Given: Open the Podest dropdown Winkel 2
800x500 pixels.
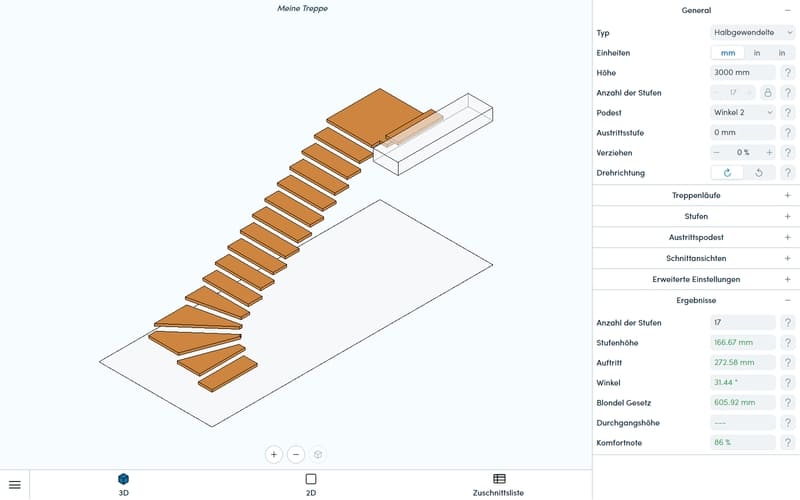Looking at the screenshot, I should 743,113.
